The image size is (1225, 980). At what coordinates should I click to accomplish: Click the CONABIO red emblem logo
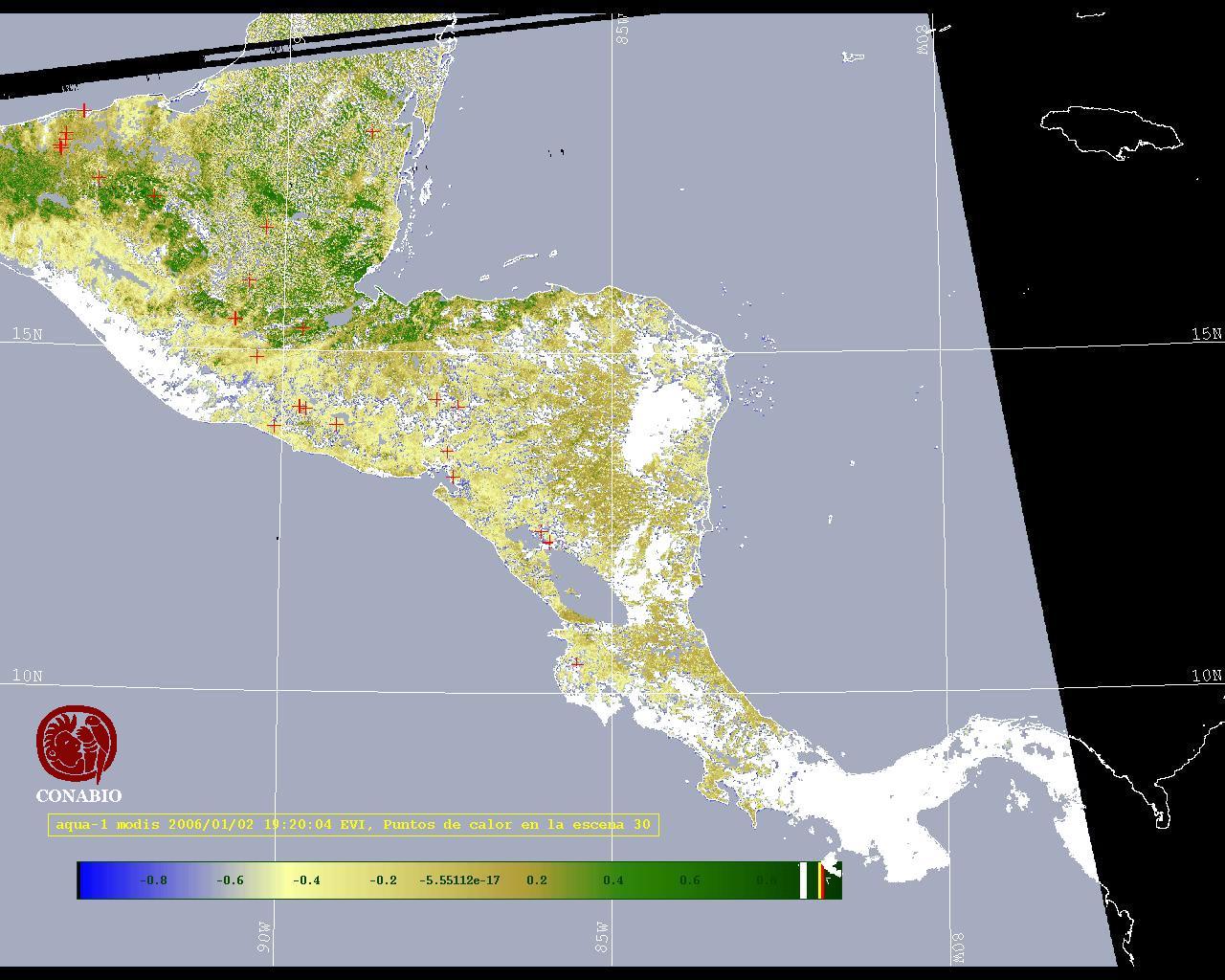(x=77, y=744)
